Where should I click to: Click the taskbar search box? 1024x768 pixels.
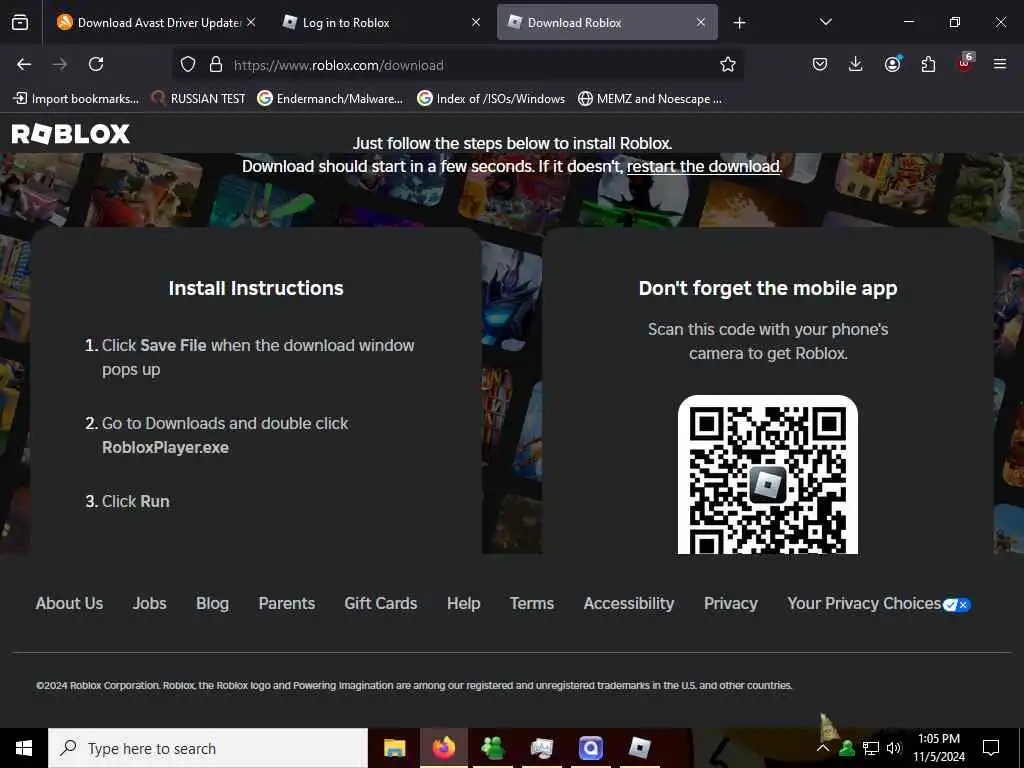(208, 748)
